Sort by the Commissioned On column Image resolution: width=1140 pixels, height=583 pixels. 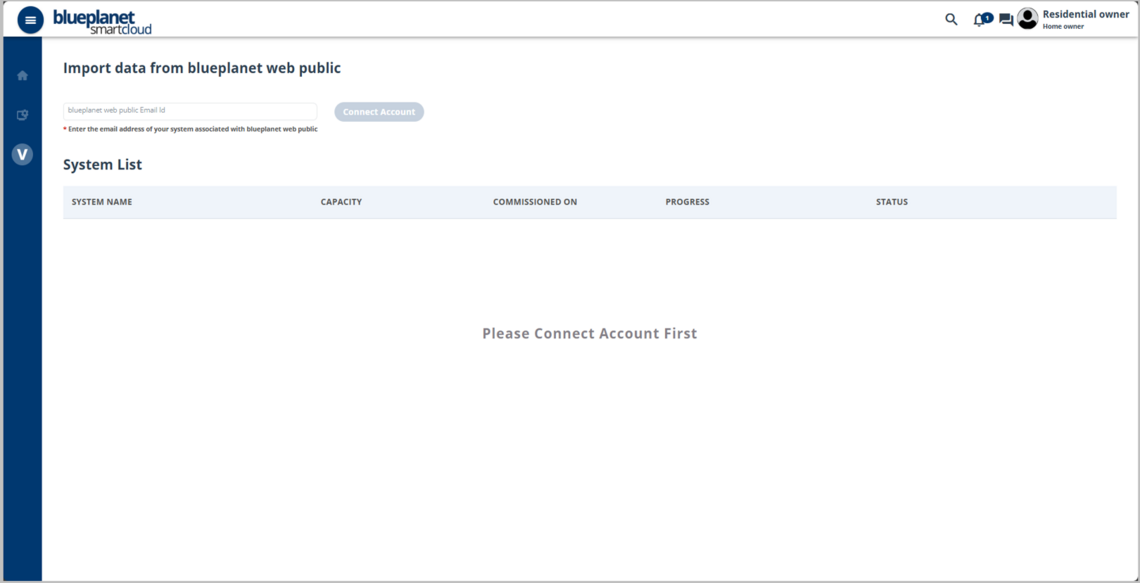(535, 202)
